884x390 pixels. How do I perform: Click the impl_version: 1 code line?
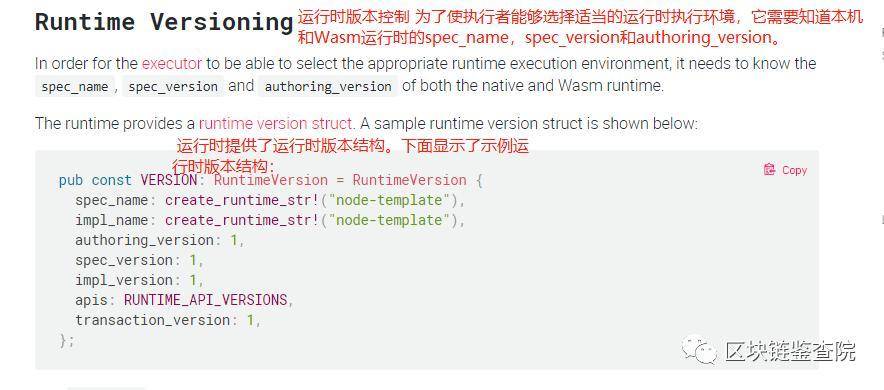coord(139,280)
